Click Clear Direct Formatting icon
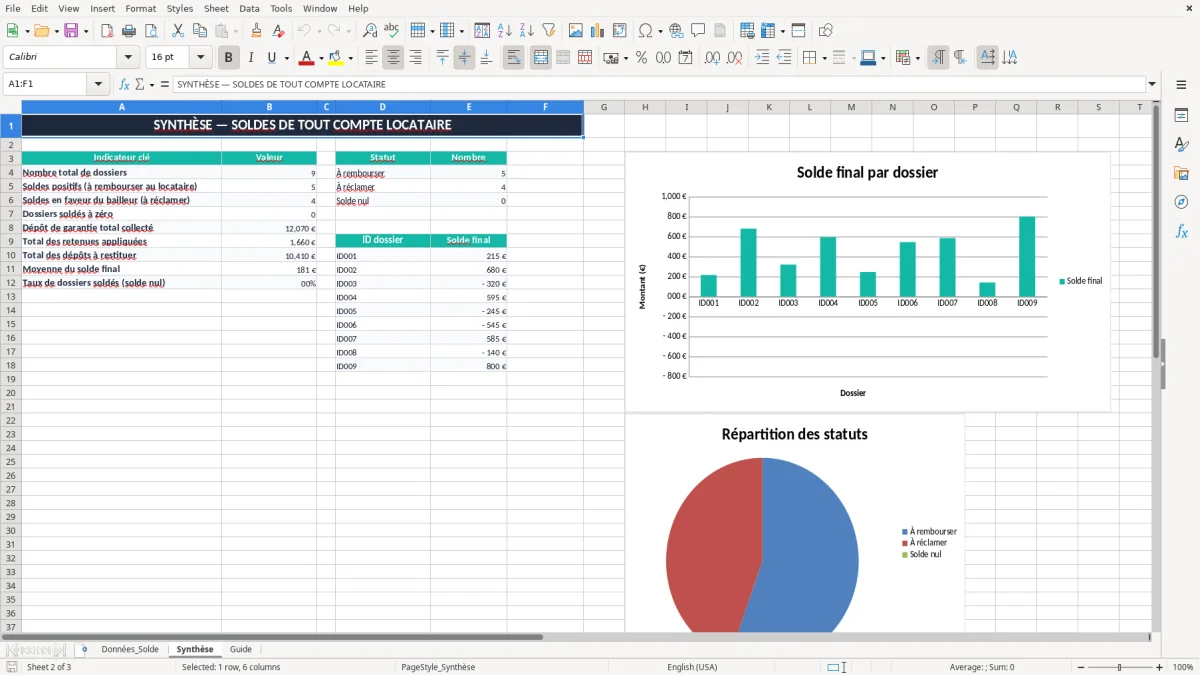 point(279,31)
